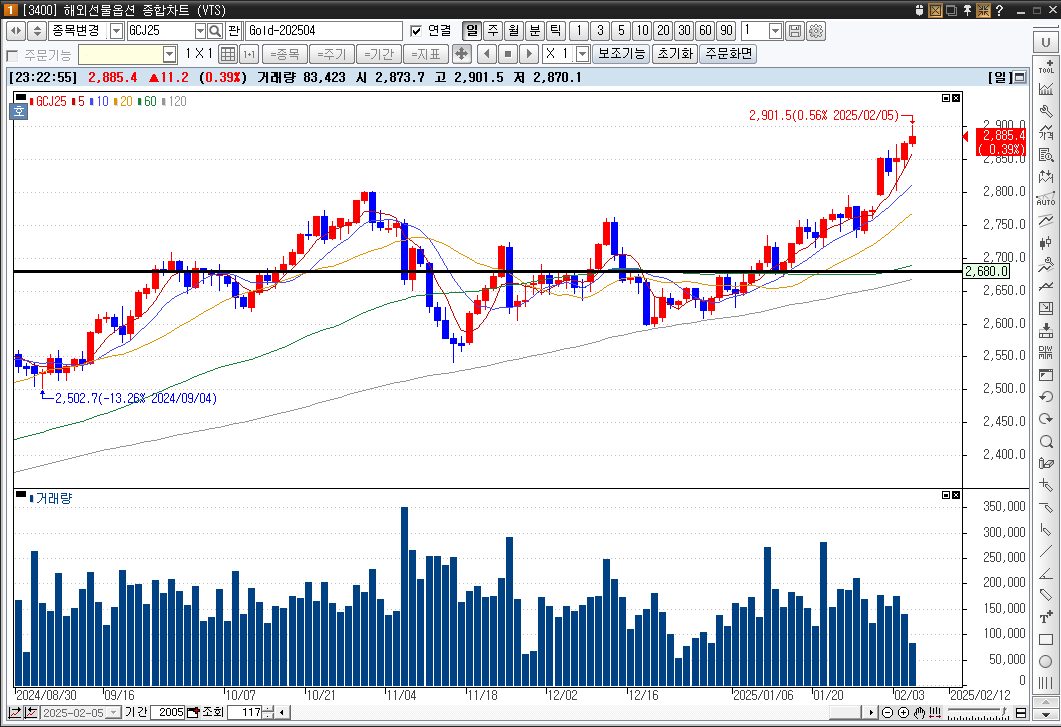Image resolution: width=1061 pixels, height=727 pixels.
Task: Select the magnifier zoom tool in sidebar
Action: [x=1046, y=441]
